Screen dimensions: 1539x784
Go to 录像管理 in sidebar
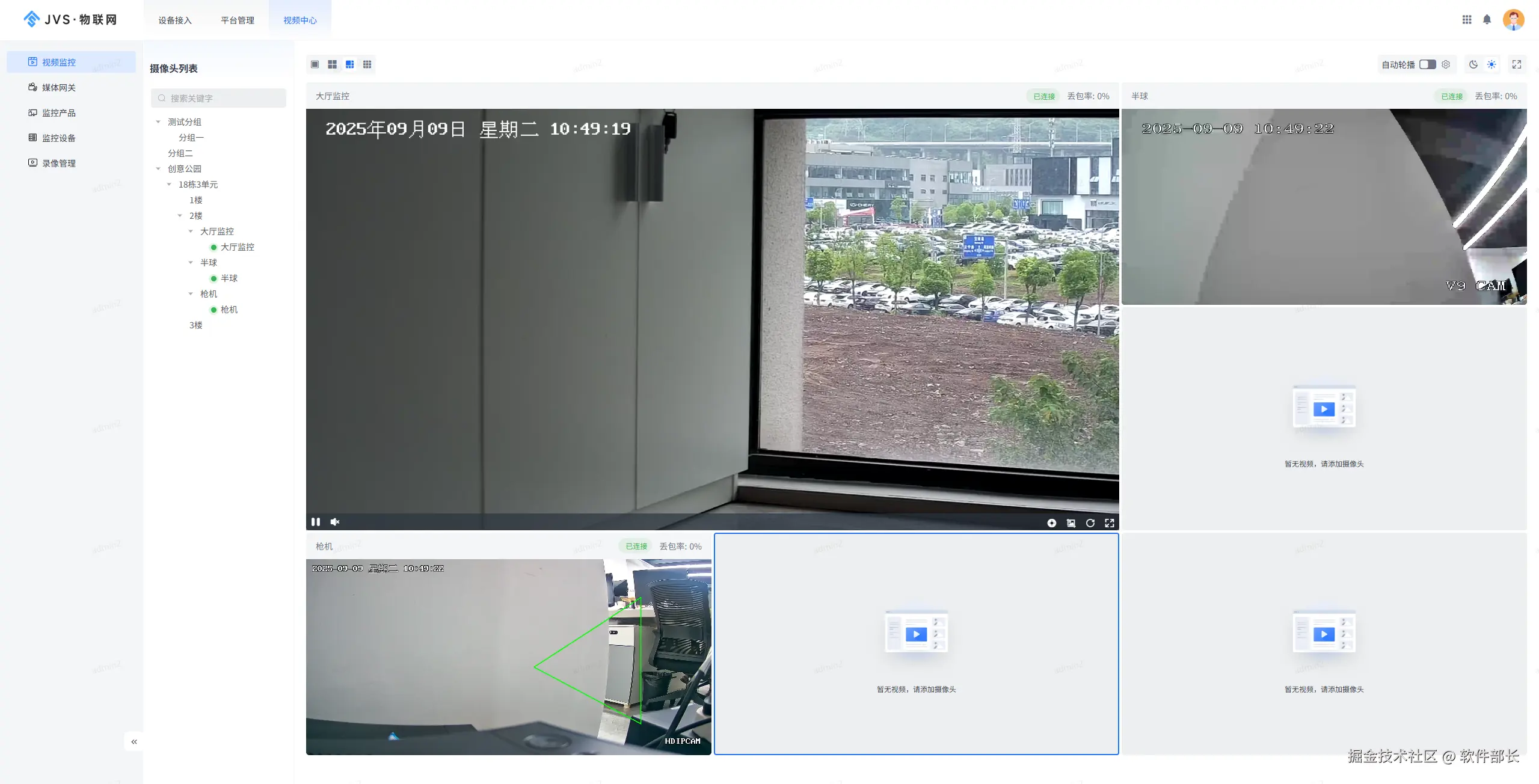pos(58,164)
